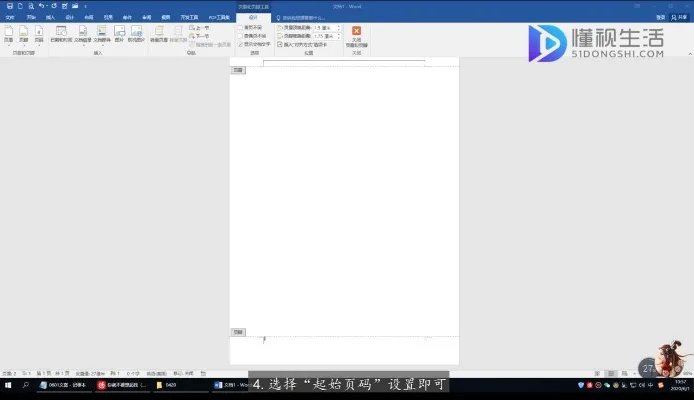This screenshot has width=694, height=400.
Task: Toggle Different Odd & Even Pages checkbox
Action: [x=241, y=35]
